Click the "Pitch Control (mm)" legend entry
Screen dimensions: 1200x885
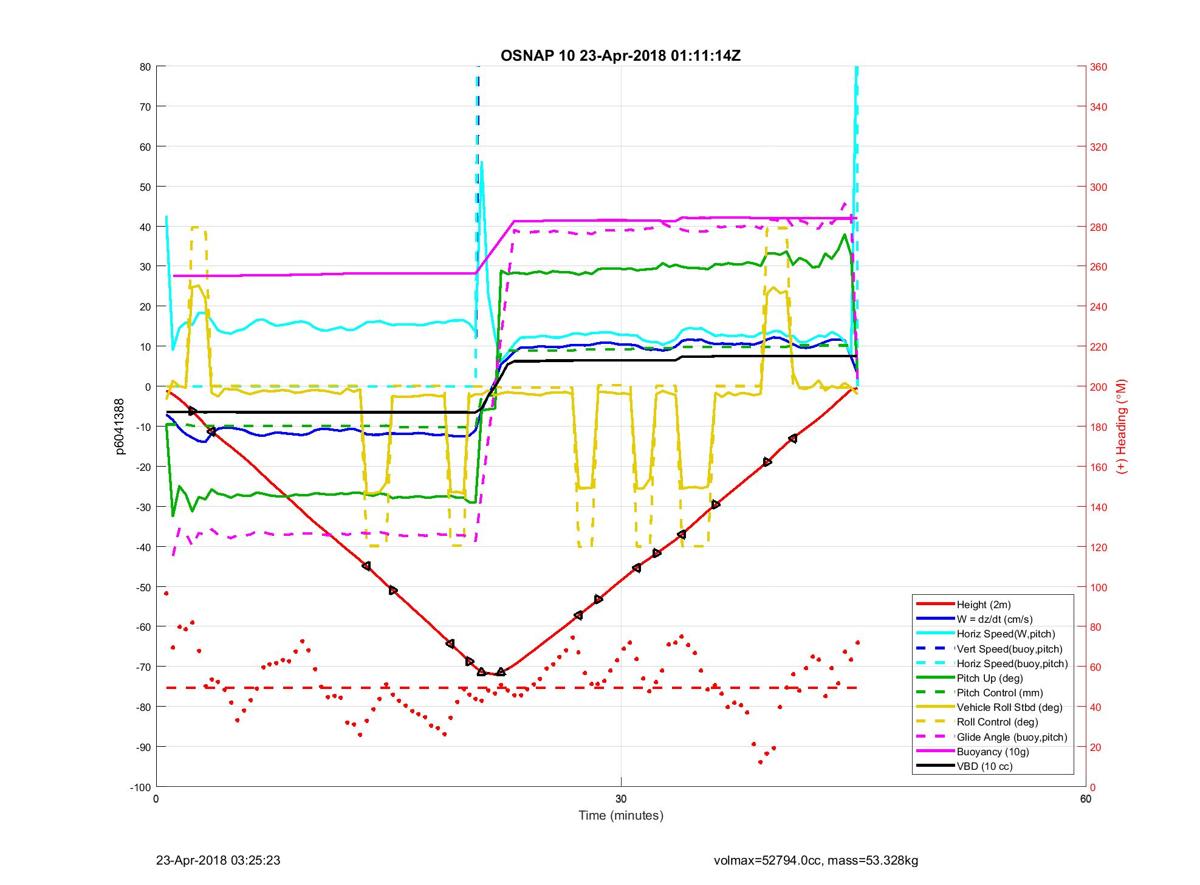pyautogui.click(x=1001, y=693)
